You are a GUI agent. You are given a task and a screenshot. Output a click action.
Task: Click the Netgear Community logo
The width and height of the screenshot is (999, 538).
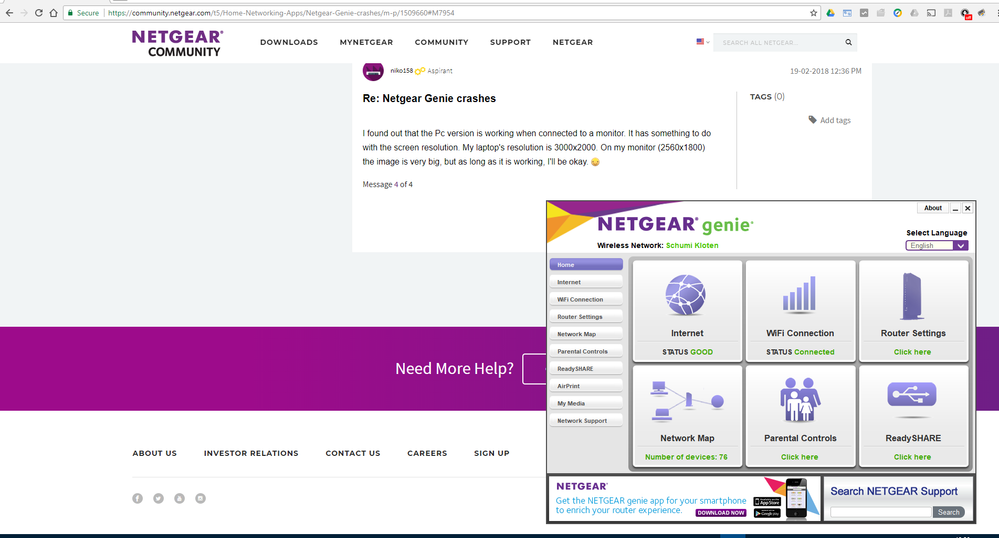coord(178,43)
